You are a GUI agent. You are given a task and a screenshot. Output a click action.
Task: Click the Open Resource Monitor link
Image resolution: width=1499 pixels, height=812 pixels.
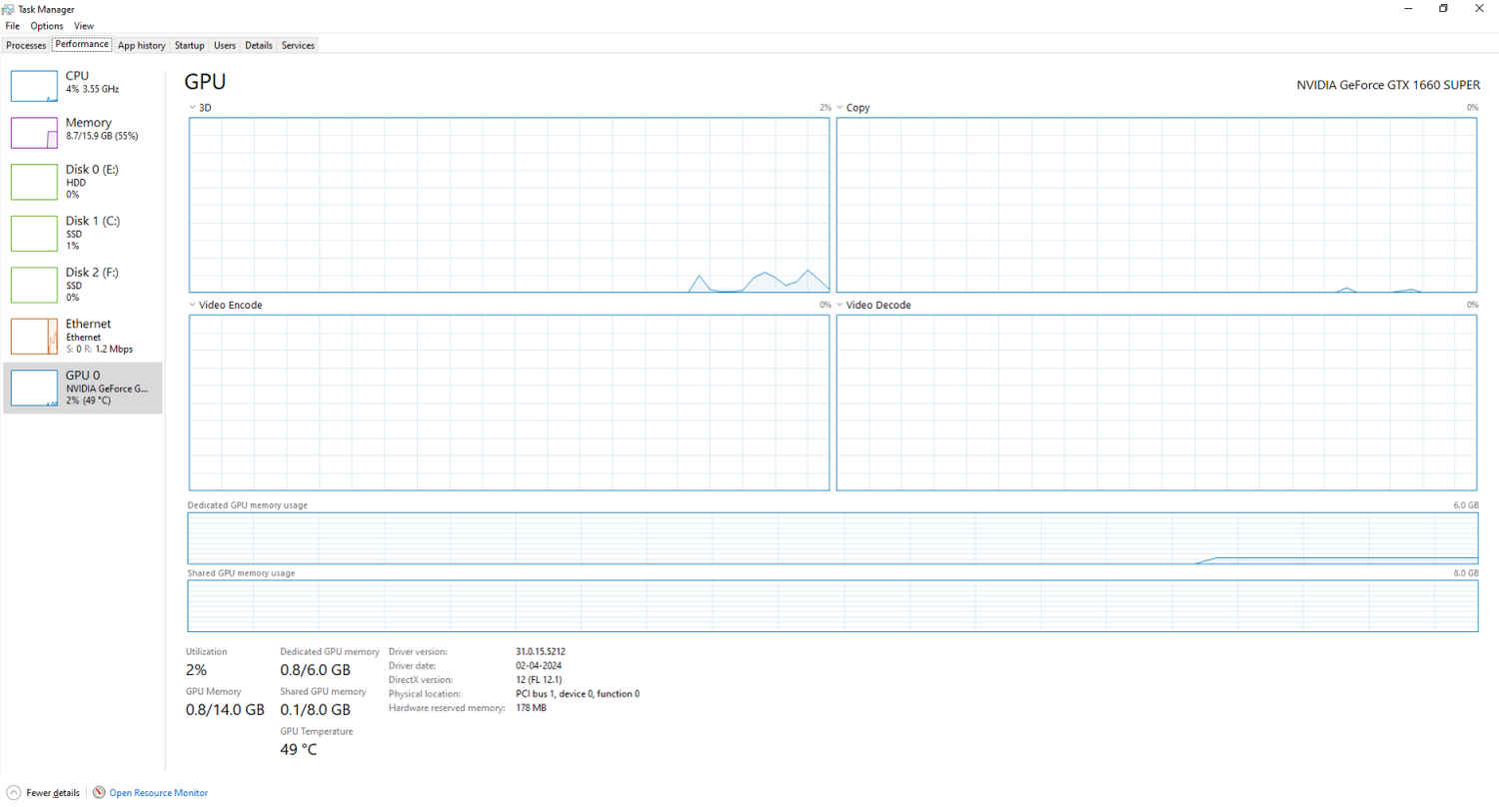point(159,793)
